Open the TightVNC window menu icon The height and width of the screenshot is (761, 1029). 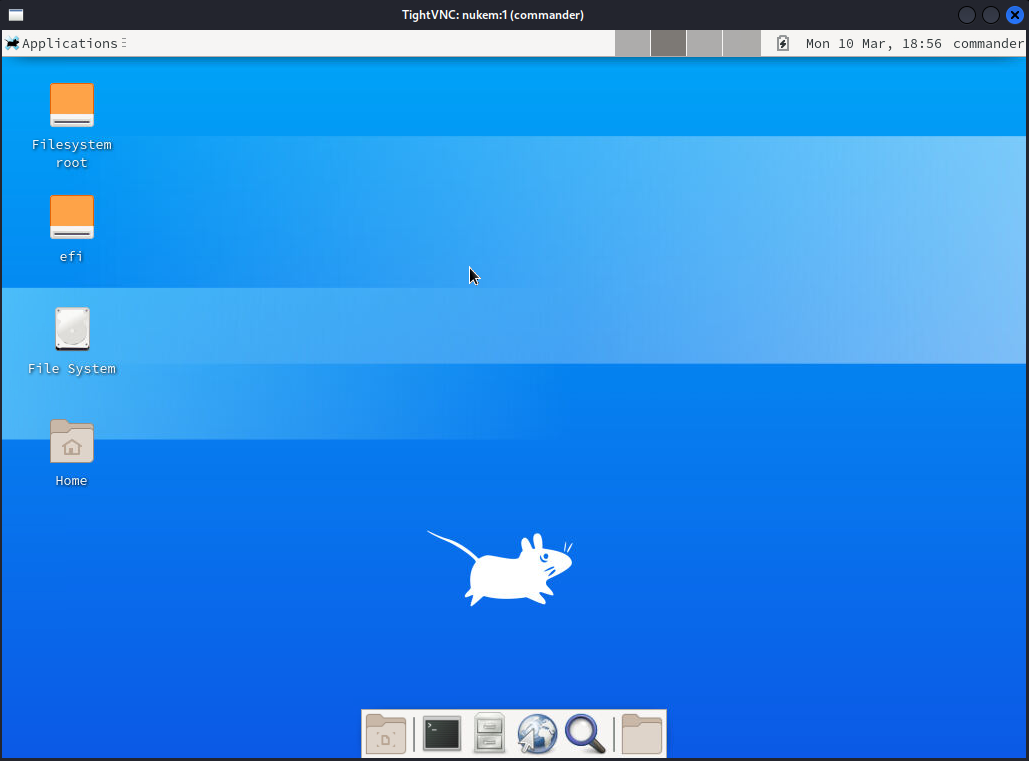click(16, 14)
